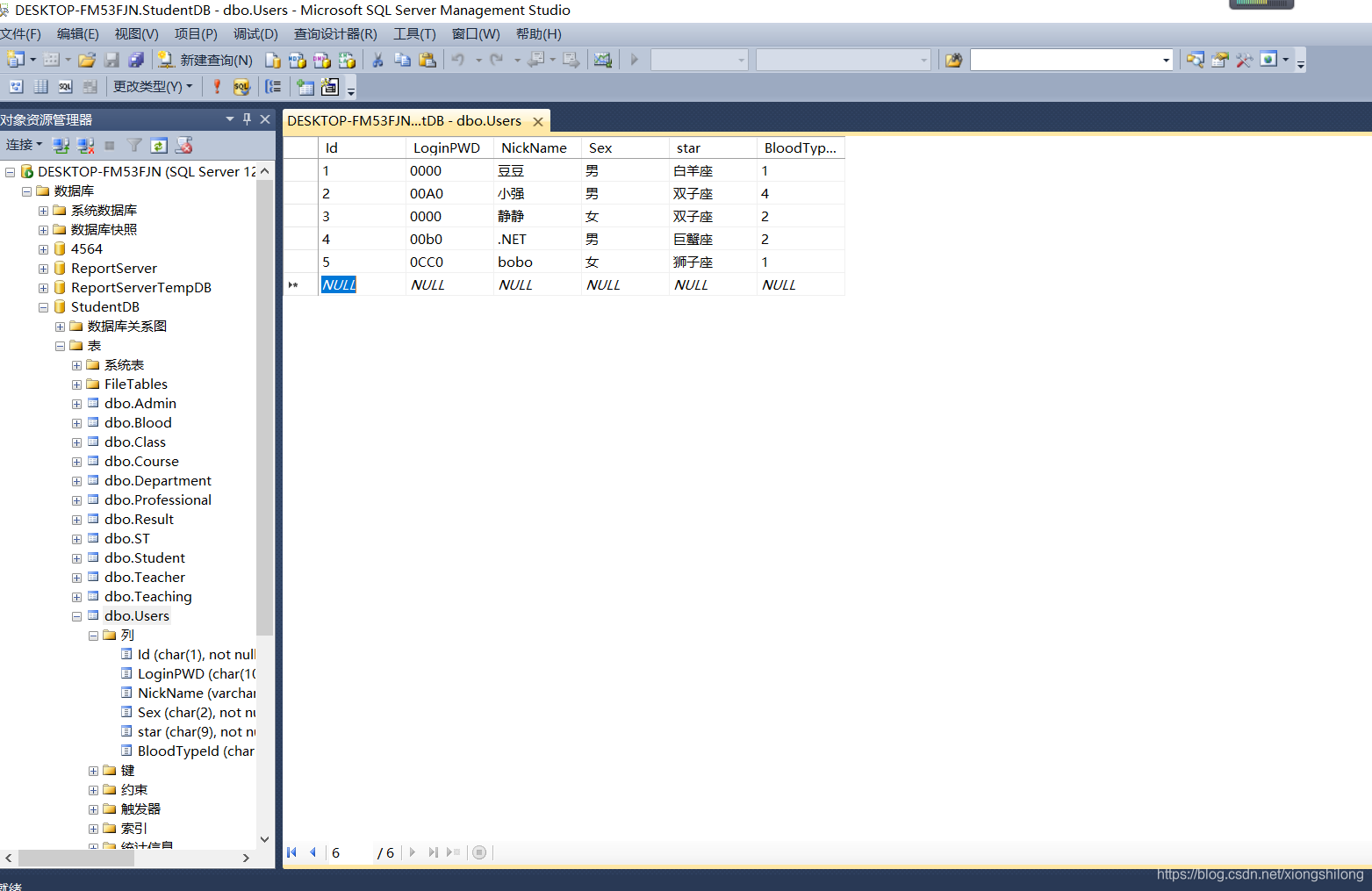Open the 编辑(E) menu
This screenshot has width=1372, height=891.
point(78,34)
